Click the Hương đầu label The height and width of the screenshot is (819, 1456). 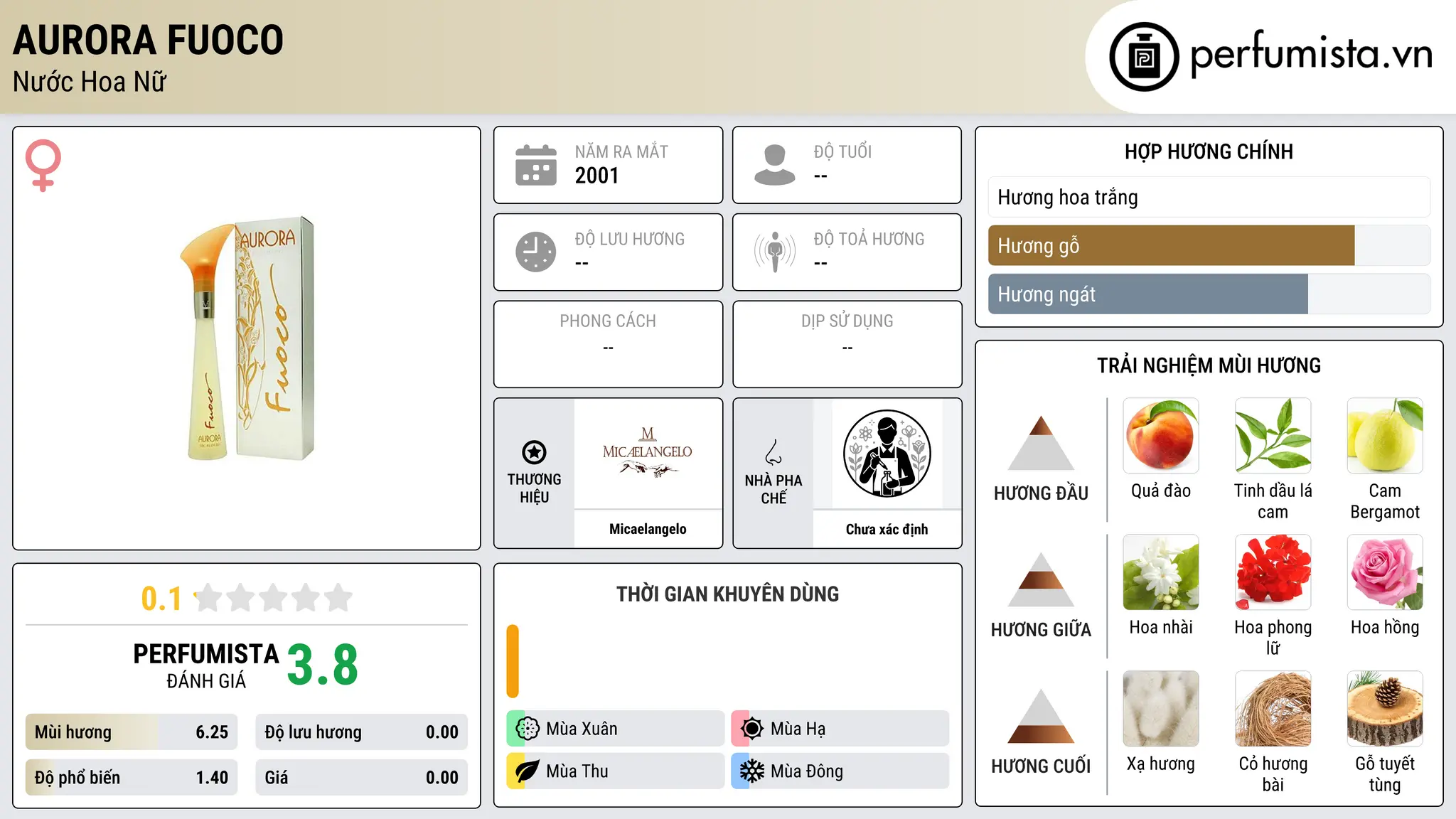click(x=1041, y=493)
